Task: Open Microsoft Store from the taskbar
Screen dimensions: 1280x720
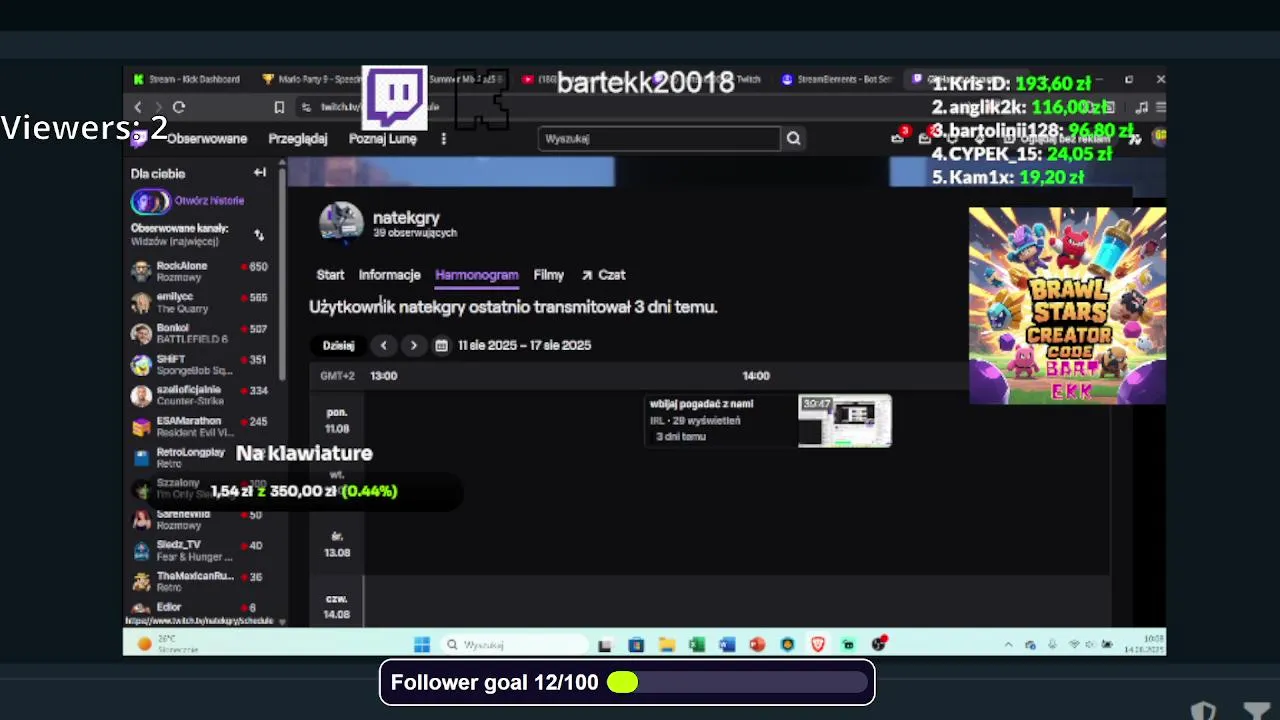Action: pos(636,645)
